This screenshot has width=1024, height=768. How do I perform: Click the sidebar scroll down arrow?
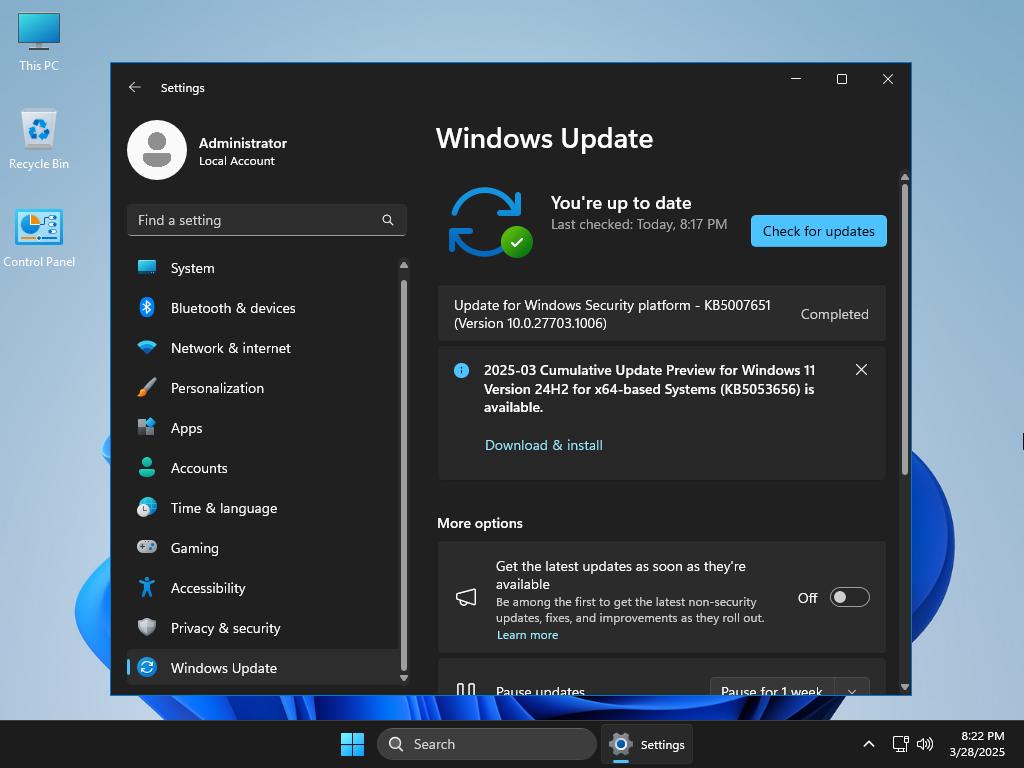tap(404, 678)
